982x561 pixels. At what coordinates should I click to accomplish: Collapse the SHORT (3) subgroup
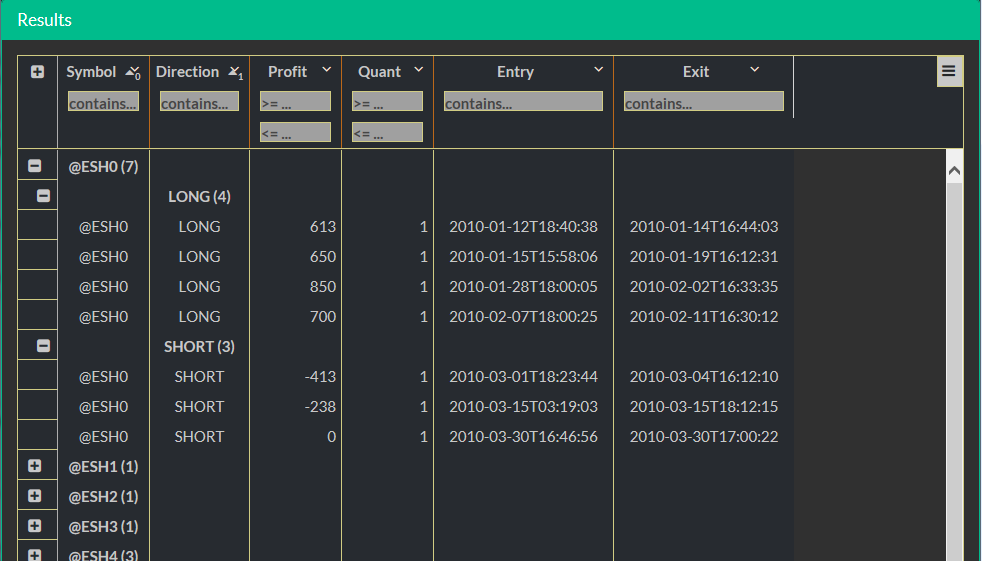pyautogui.click(x=43, y=346)
